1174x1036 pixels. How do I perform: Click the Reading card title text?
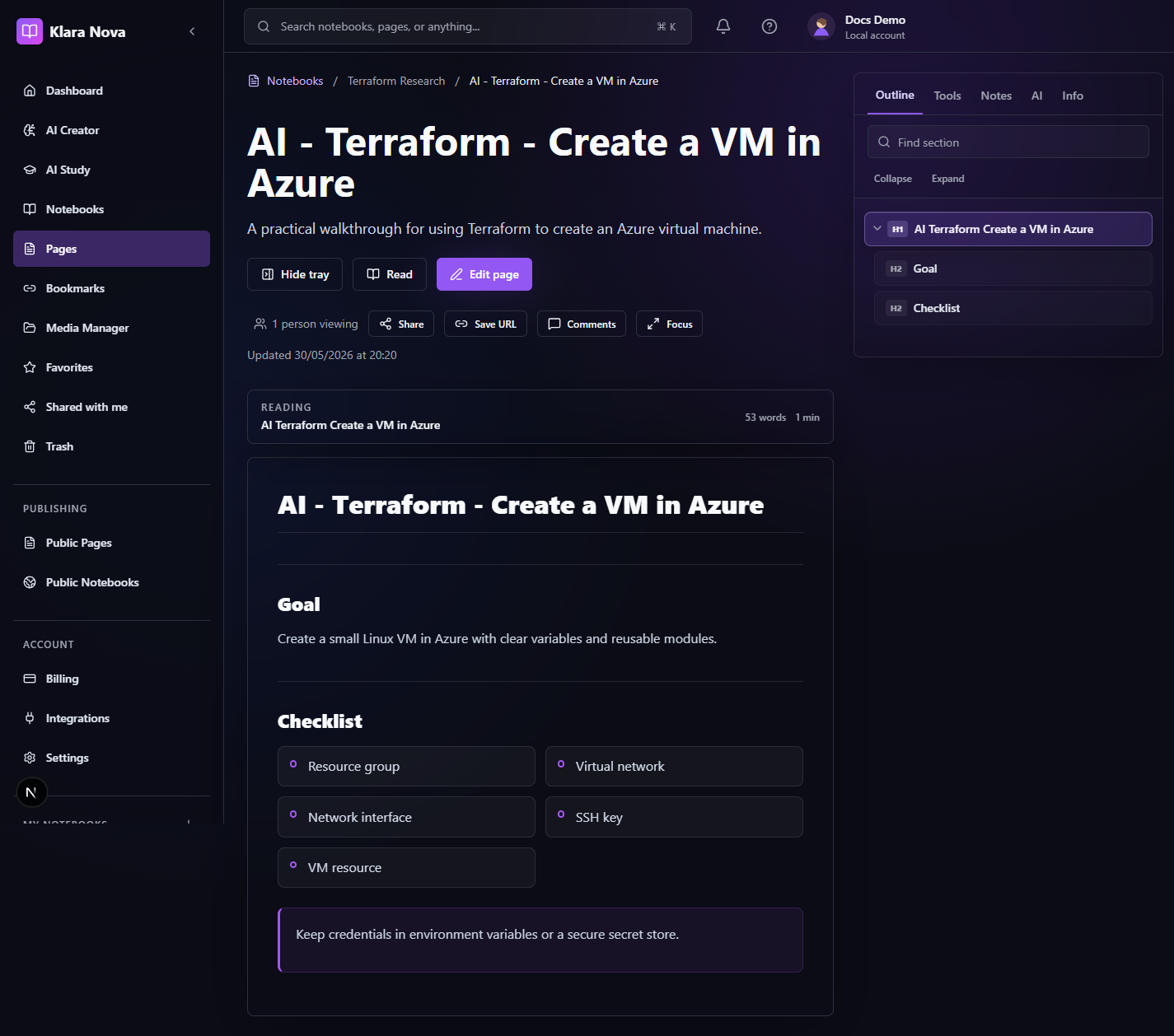[350, 425]
